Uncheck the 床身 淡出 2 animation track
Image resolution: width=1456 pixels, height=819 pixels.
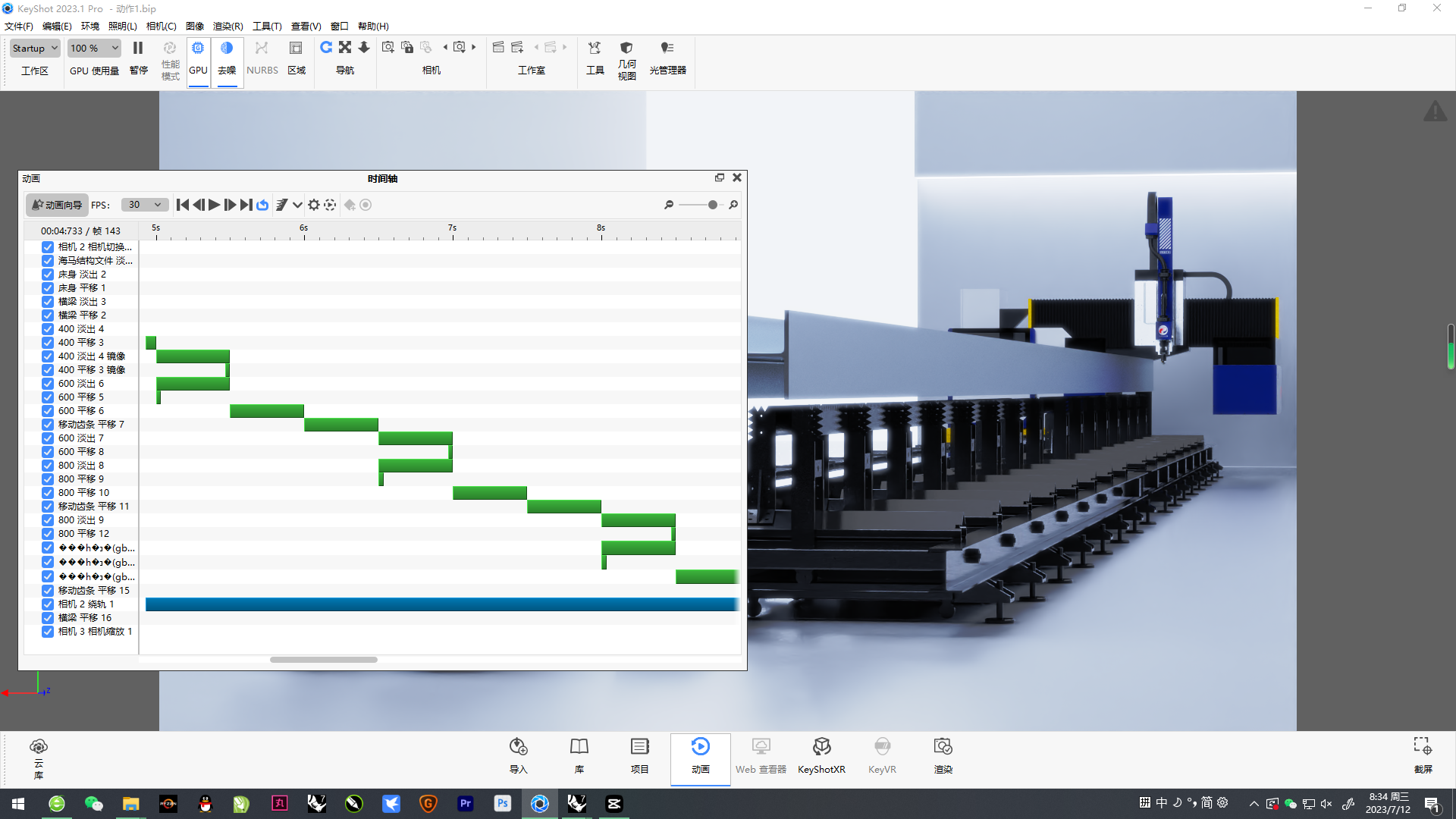[x=47, y=274]
